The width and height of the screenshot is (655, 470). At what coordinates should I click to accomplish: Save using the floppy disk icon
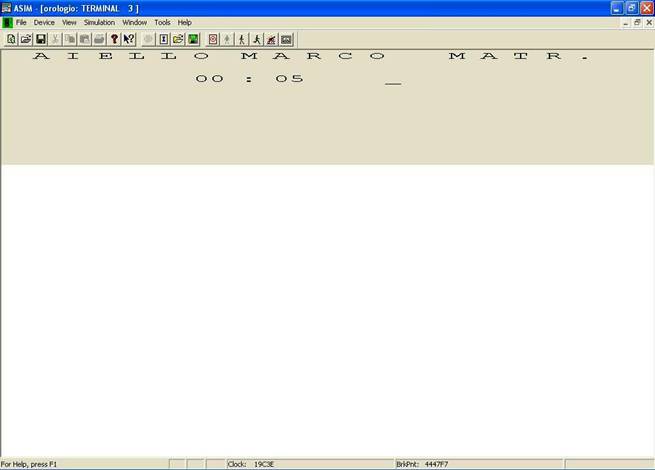[41, 39]
